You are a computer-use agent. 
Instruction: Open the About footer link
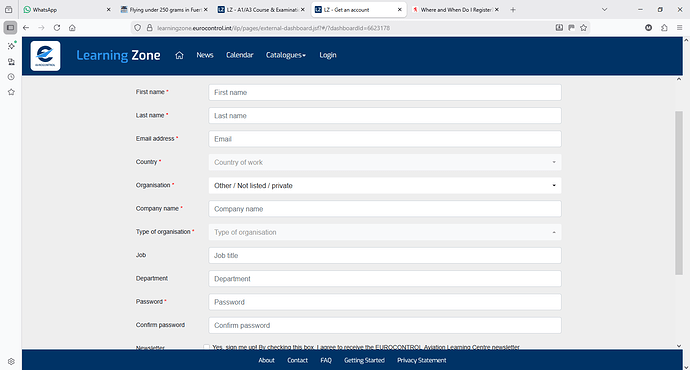[x=266, y=360]
